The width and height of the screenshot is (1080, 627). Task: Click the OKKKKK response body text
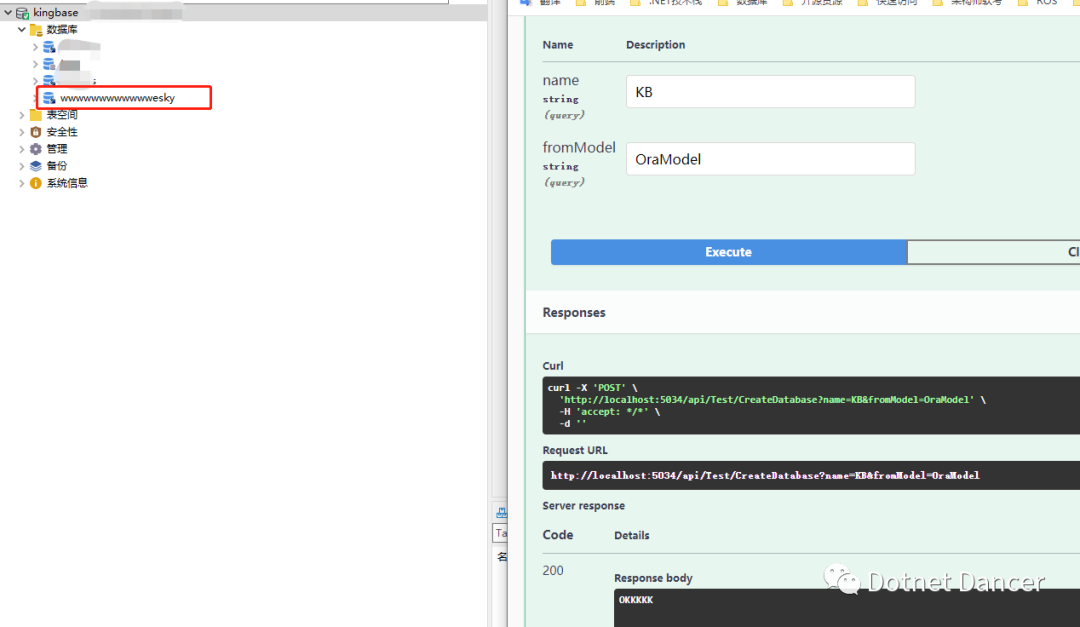pos(636,600)
